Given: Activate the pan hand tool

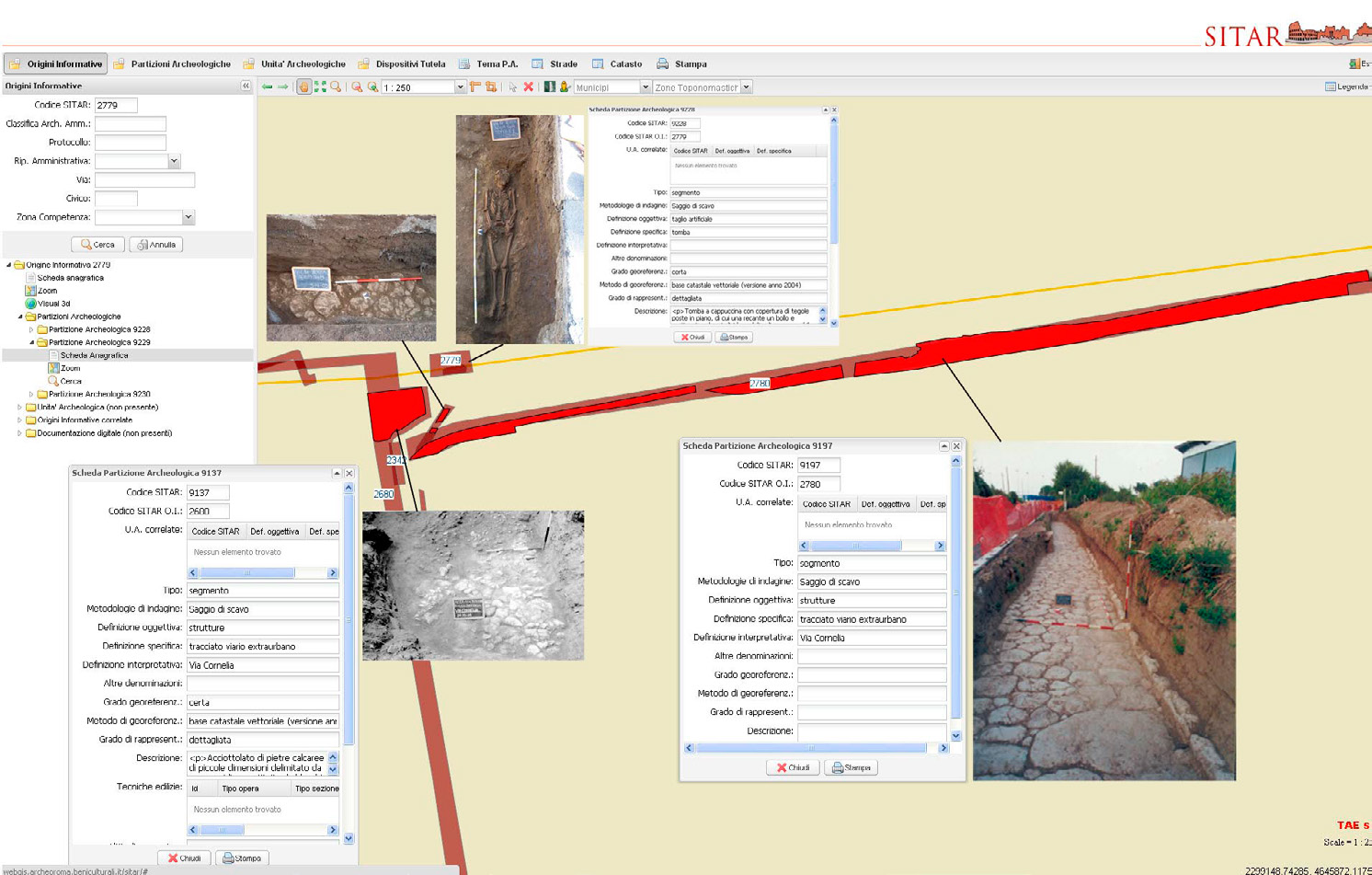Looking at the screenshot, I should point(303,87).
